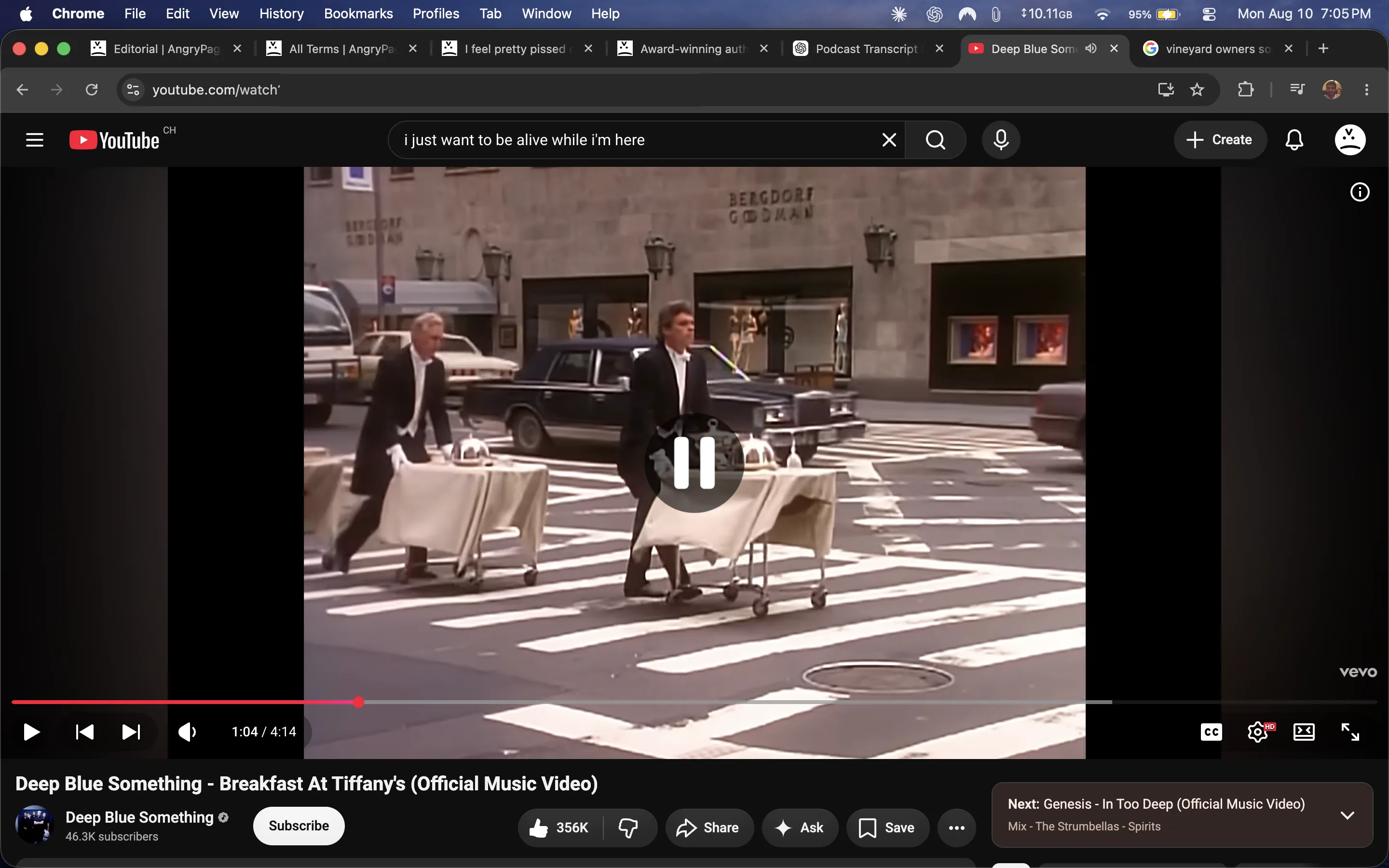Open macOS Control Center icon
The height and width of the screenshot is (868, 1389).
tap(1209, 14)
